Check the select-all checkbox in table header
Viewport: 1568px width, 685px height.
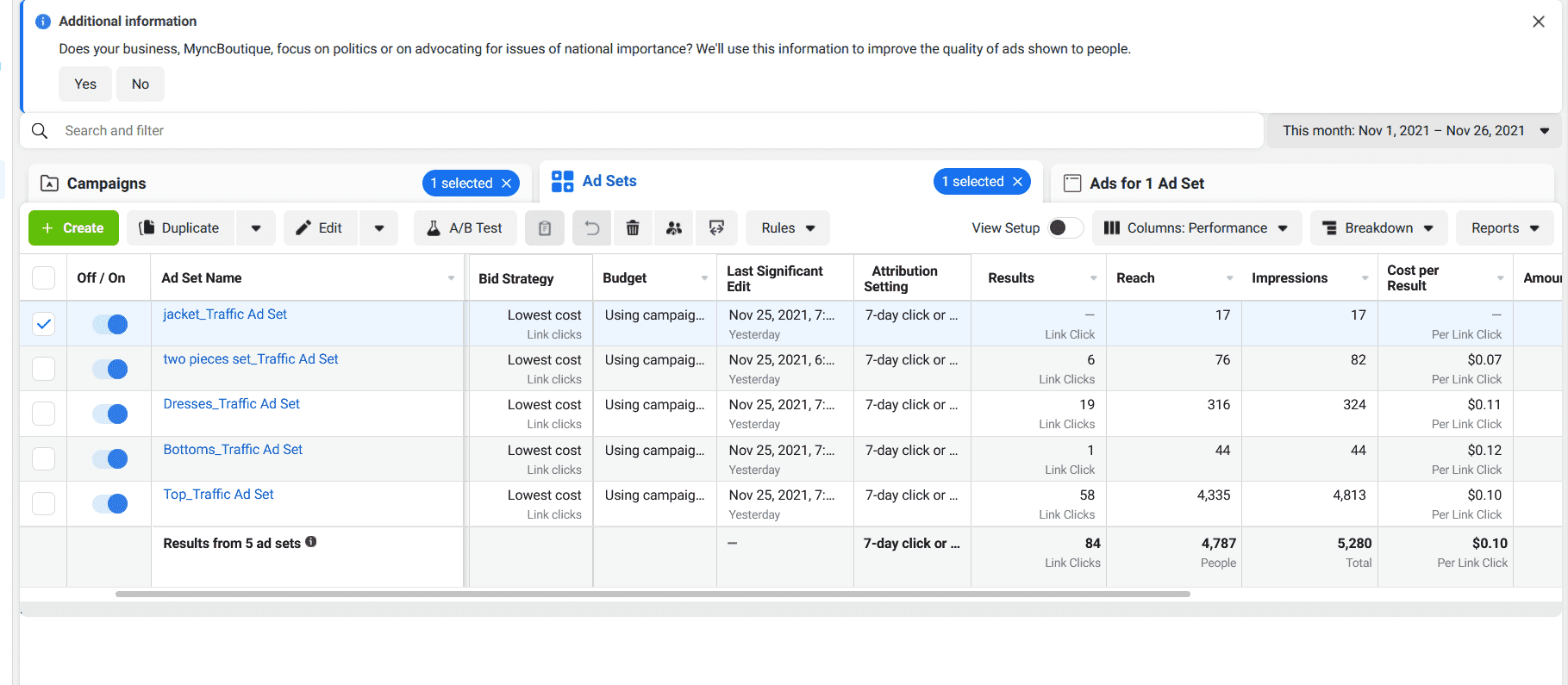click(x=43, y=278)
